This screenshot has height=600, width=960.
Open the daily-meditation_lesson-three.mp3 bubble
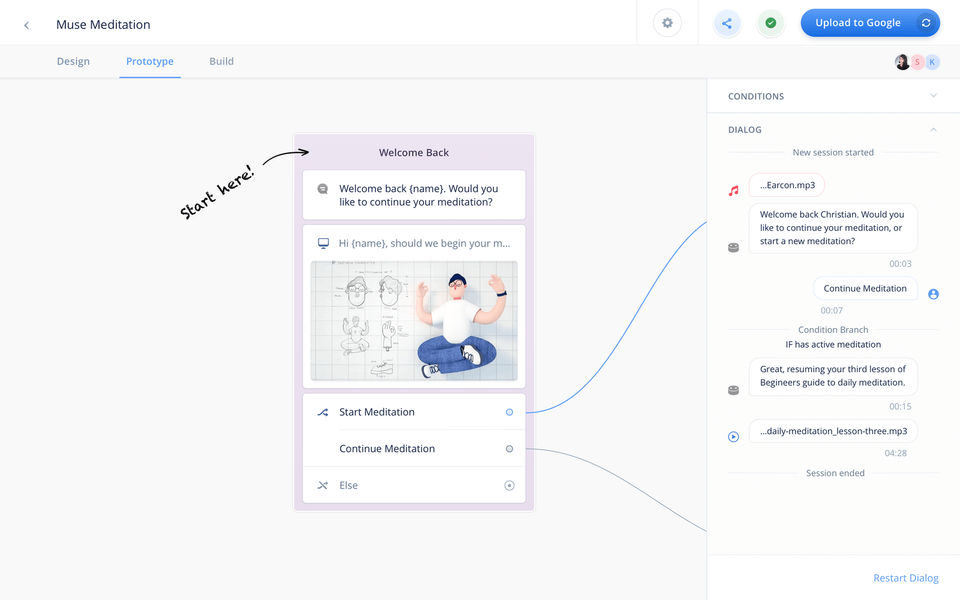833,431
